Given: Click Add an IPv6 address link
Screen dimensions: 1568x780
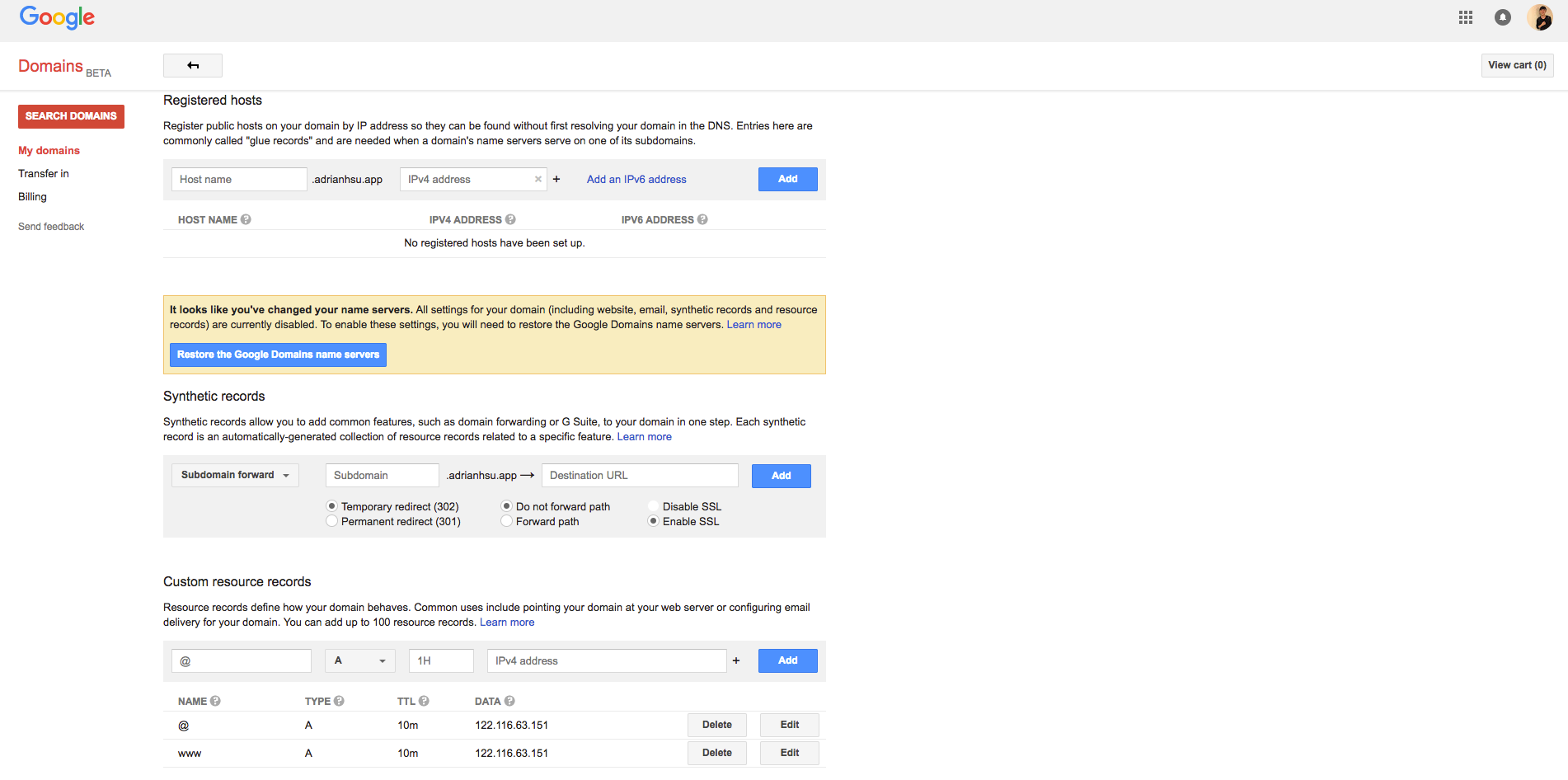Looking at the screenshot, I should [x=636, y=179].
